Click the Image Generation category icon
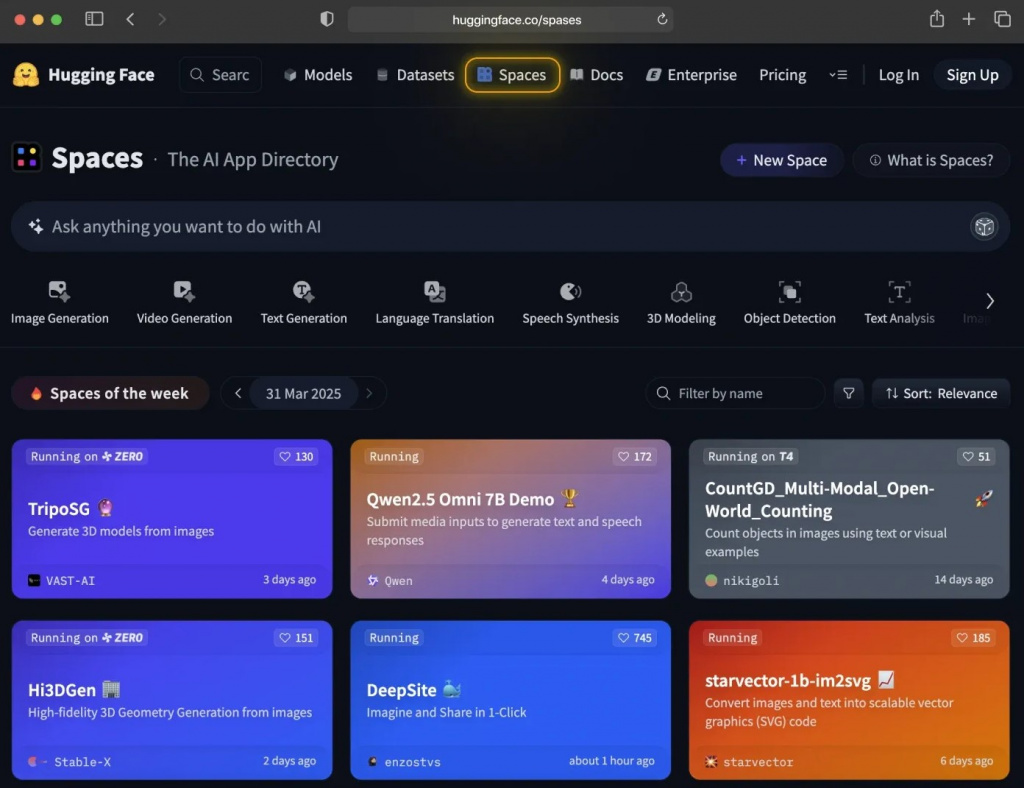1024x788 pixels. [59, 292]
